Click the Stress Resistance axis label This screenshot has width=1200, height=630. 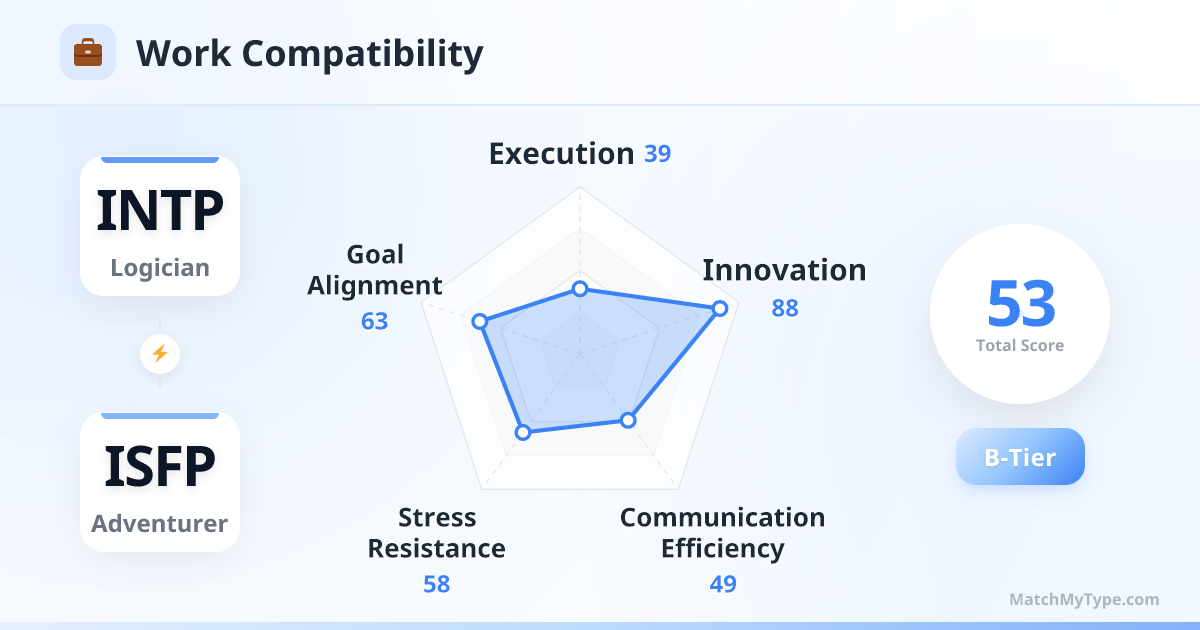pyautogui.click(x=437, y=533)
